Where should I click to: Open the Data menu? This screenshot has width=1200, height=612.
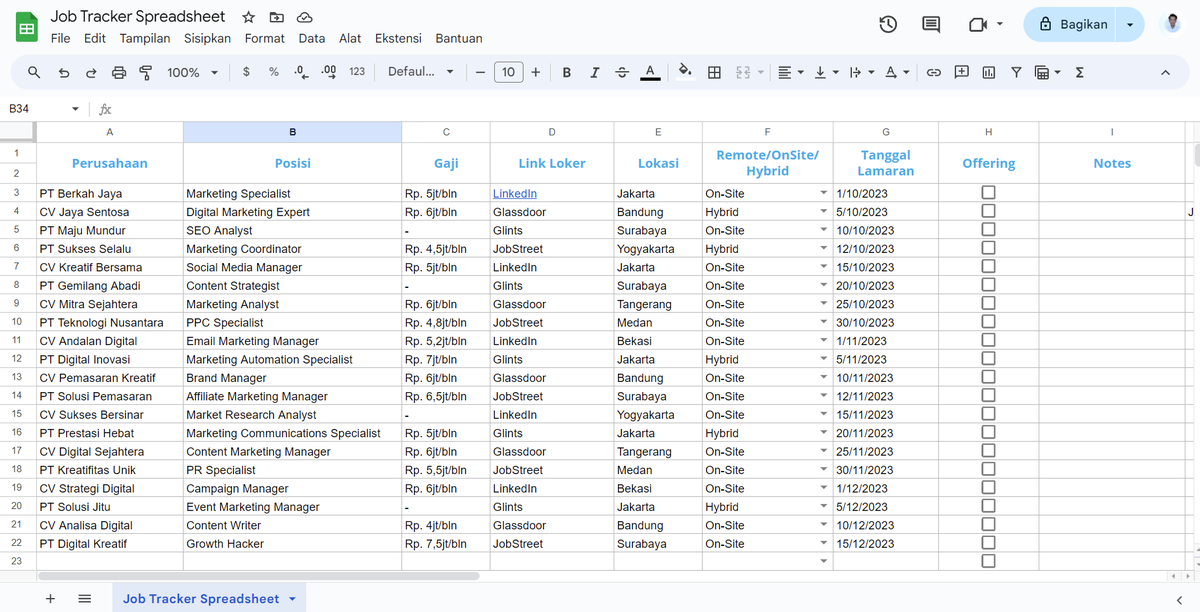coord(312,38)
